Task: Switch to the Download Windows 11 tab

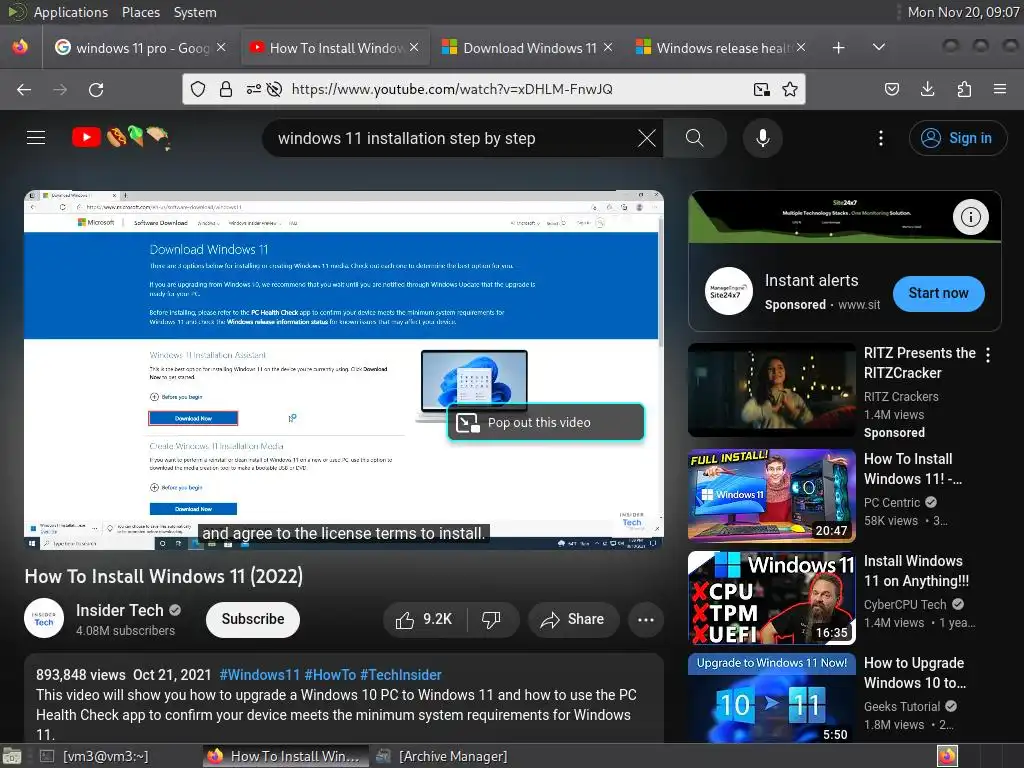Action: [528, 48]
